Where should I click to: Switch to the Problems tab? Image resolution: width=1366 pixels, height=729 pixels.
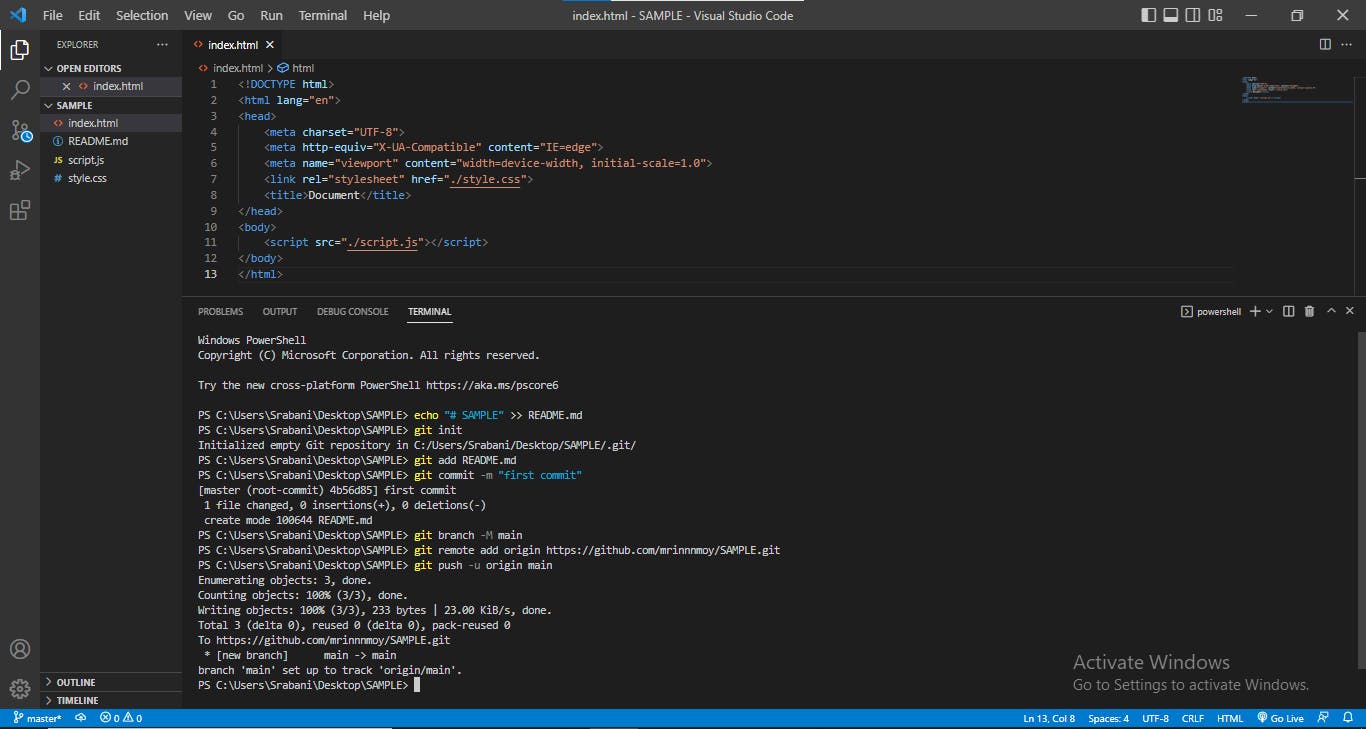[x=220, y=312]
